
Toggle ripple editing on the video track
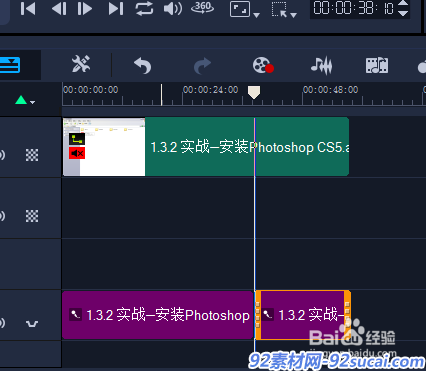pos(32,155)
